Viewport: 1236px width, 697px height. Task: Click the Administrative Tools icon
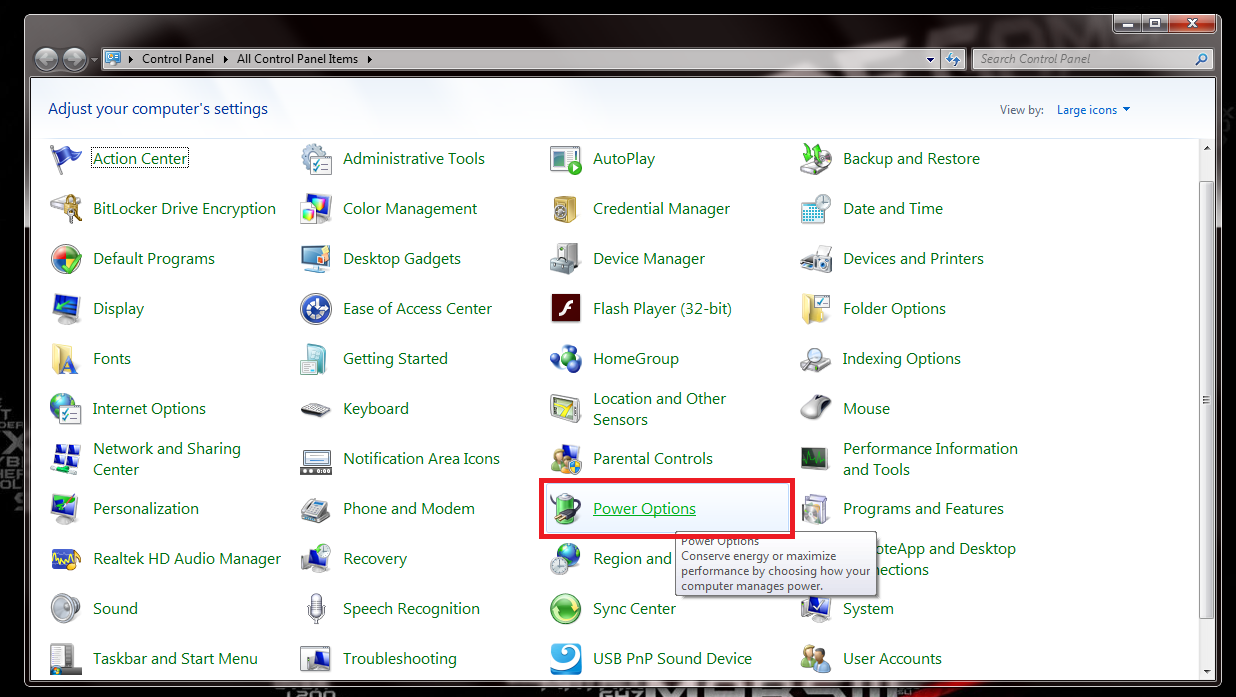click(316, 159)
